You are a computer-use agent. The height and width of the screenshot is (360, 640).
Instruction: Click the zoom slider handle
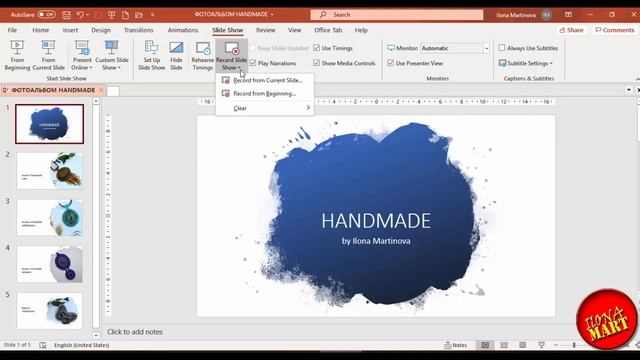point(574,345)
